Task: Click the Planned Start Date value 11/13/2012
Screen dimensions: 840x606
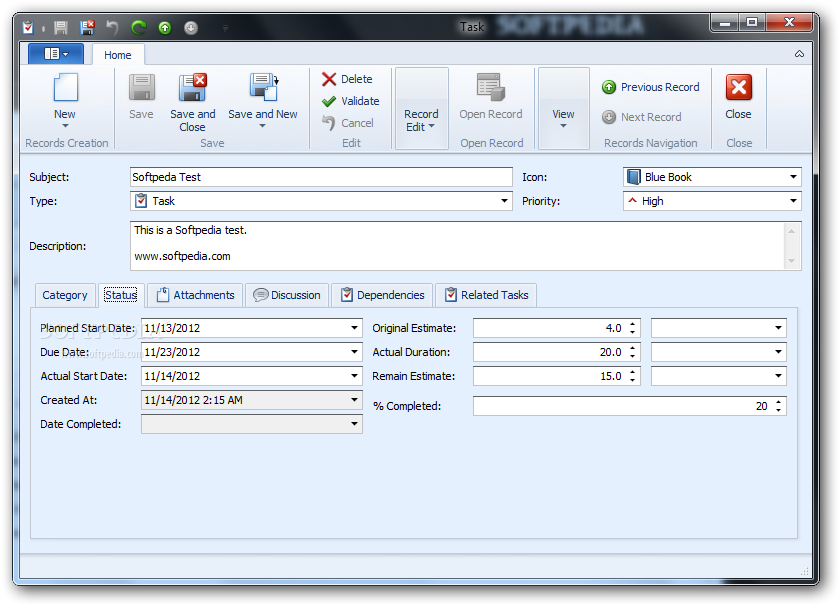Action: 172,328
